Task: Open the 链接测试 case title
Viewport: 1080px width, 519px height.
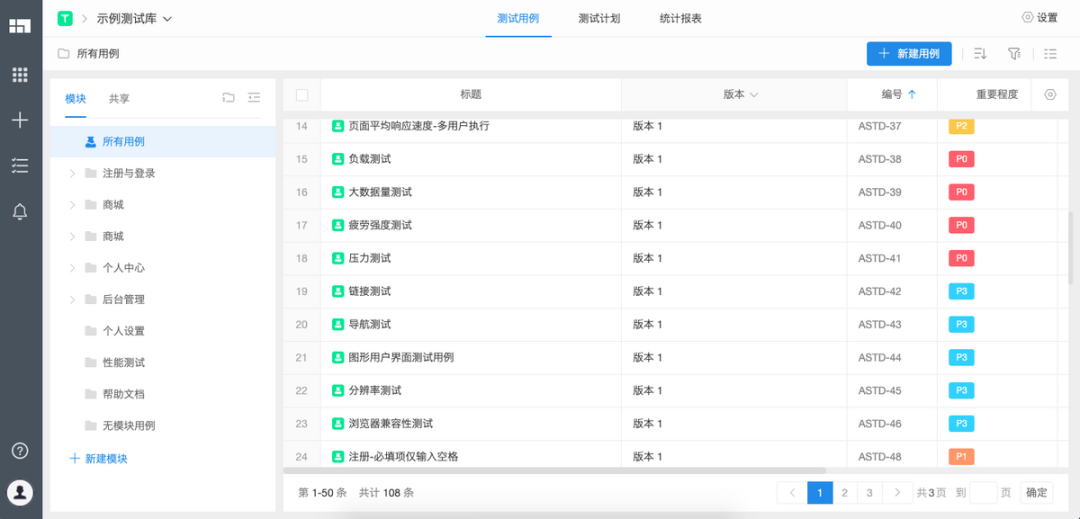Action: pos(370,291)
